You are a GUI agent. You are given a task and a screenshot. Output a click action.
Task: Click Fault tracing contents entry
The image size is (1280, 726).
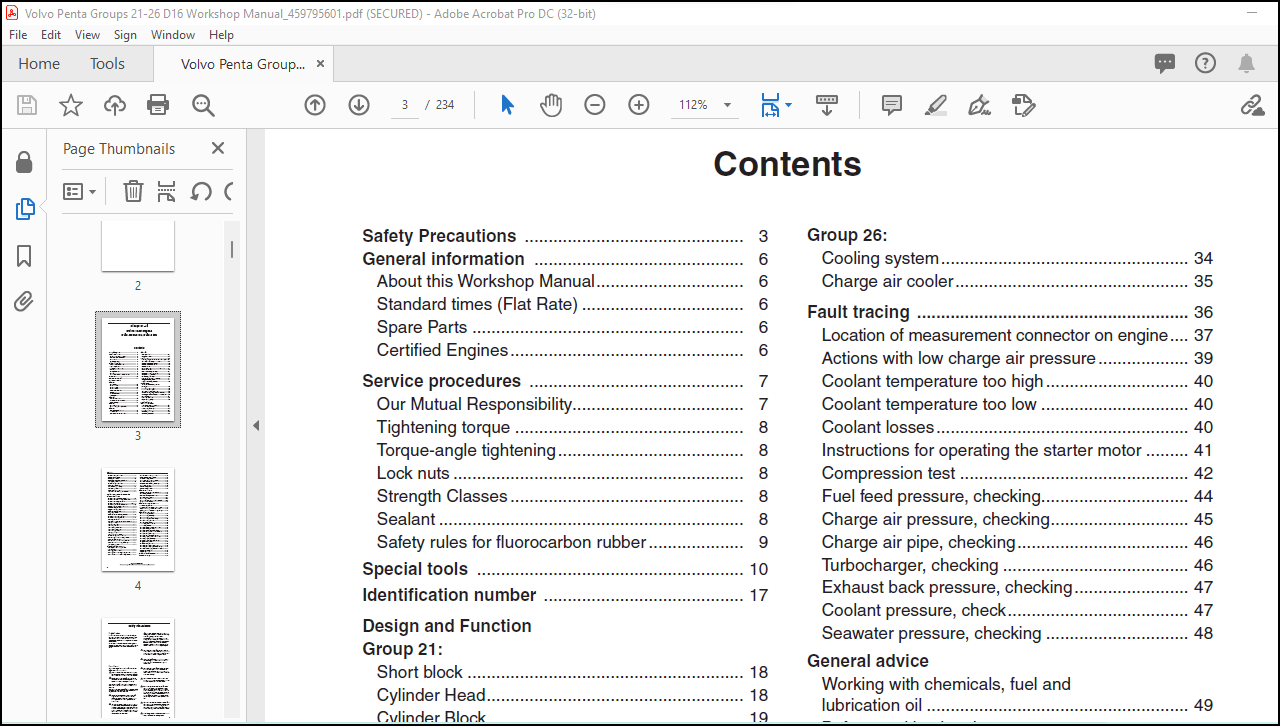pos(1010,312)
